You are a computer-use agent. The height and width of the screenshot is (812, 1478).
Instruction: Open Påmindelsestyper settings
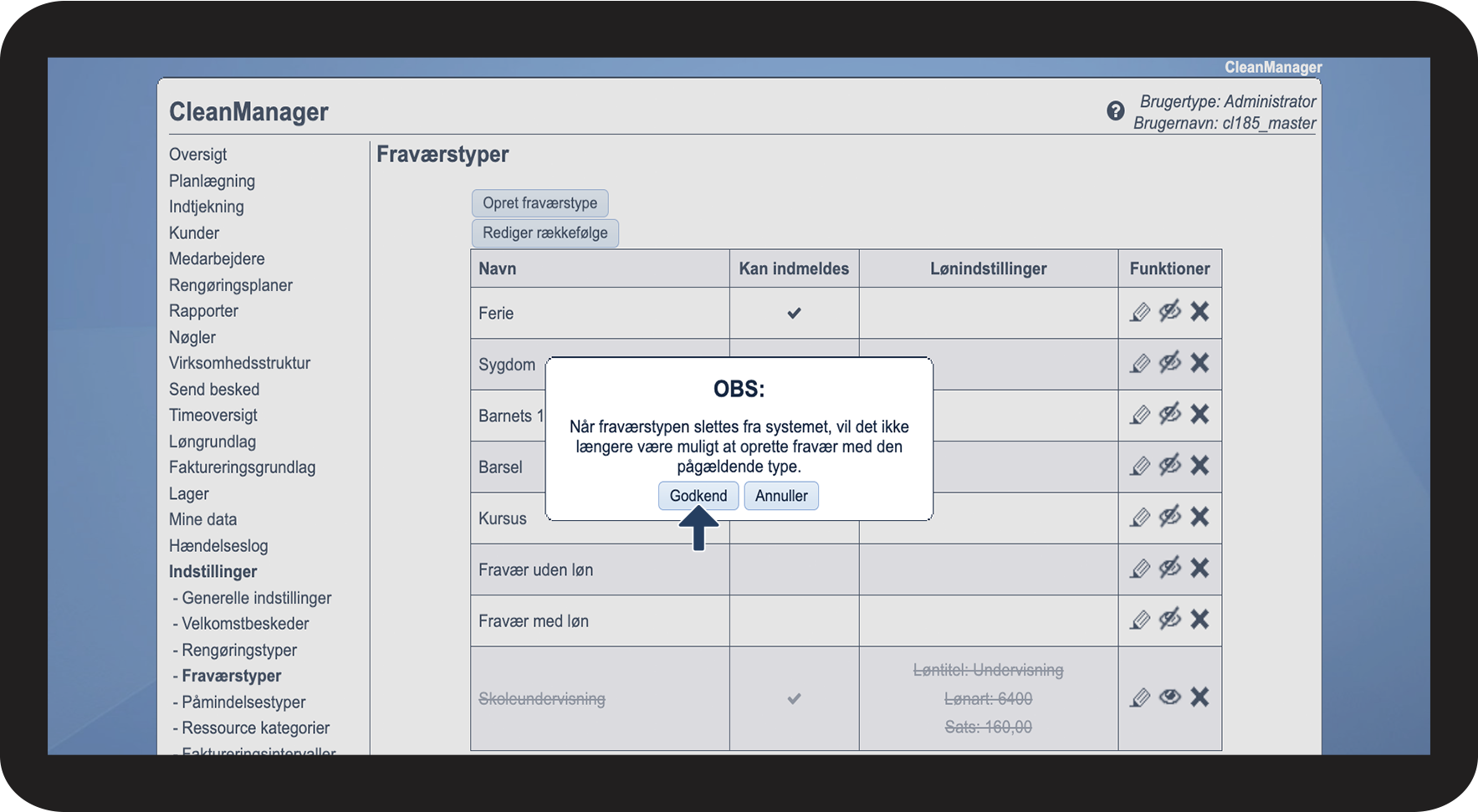click(x=243, y=702)
